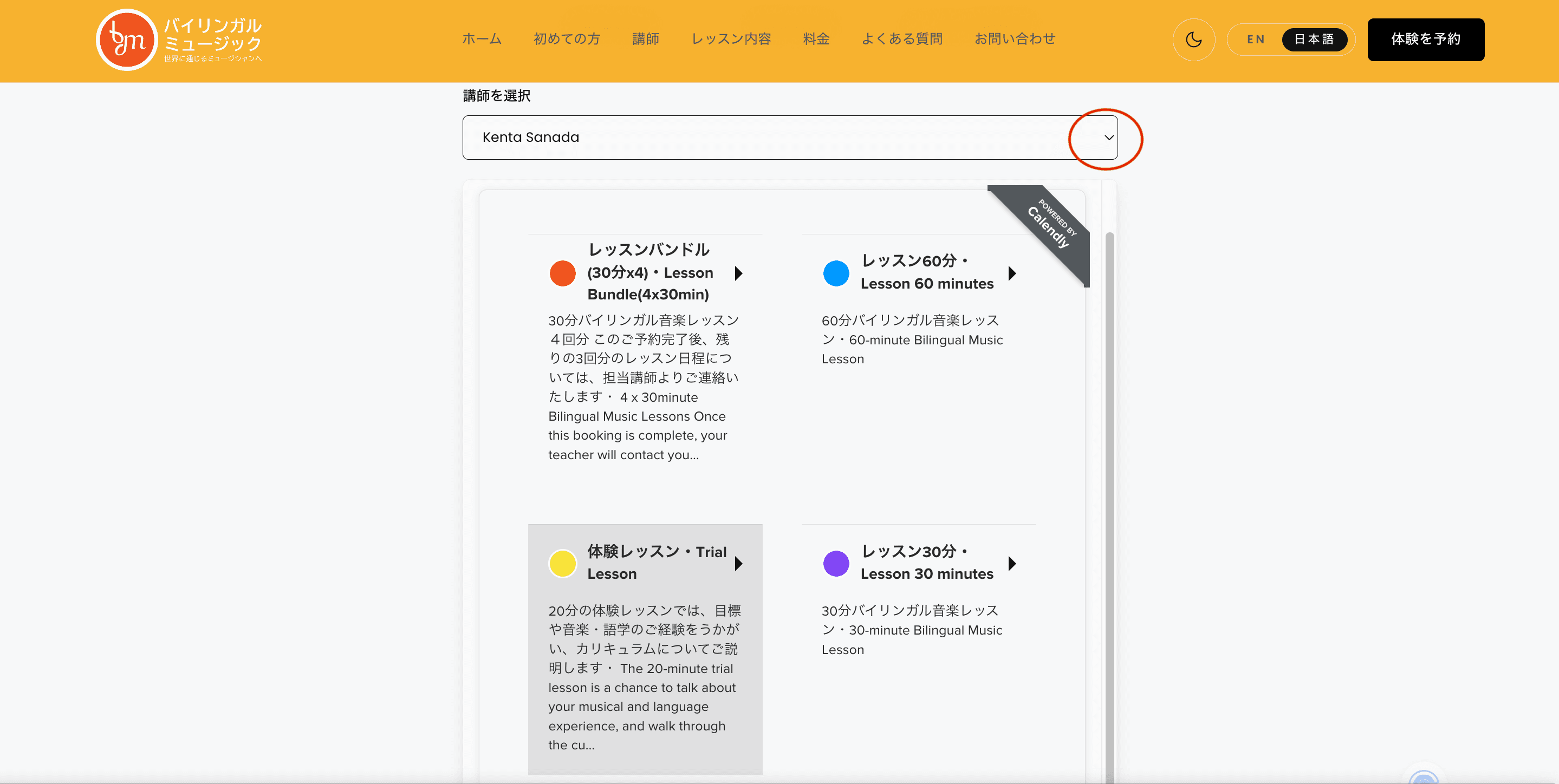Go to よくある質問 page
Screen dimensions: 1559x784
pyautogui.click(x=902, y=40)
